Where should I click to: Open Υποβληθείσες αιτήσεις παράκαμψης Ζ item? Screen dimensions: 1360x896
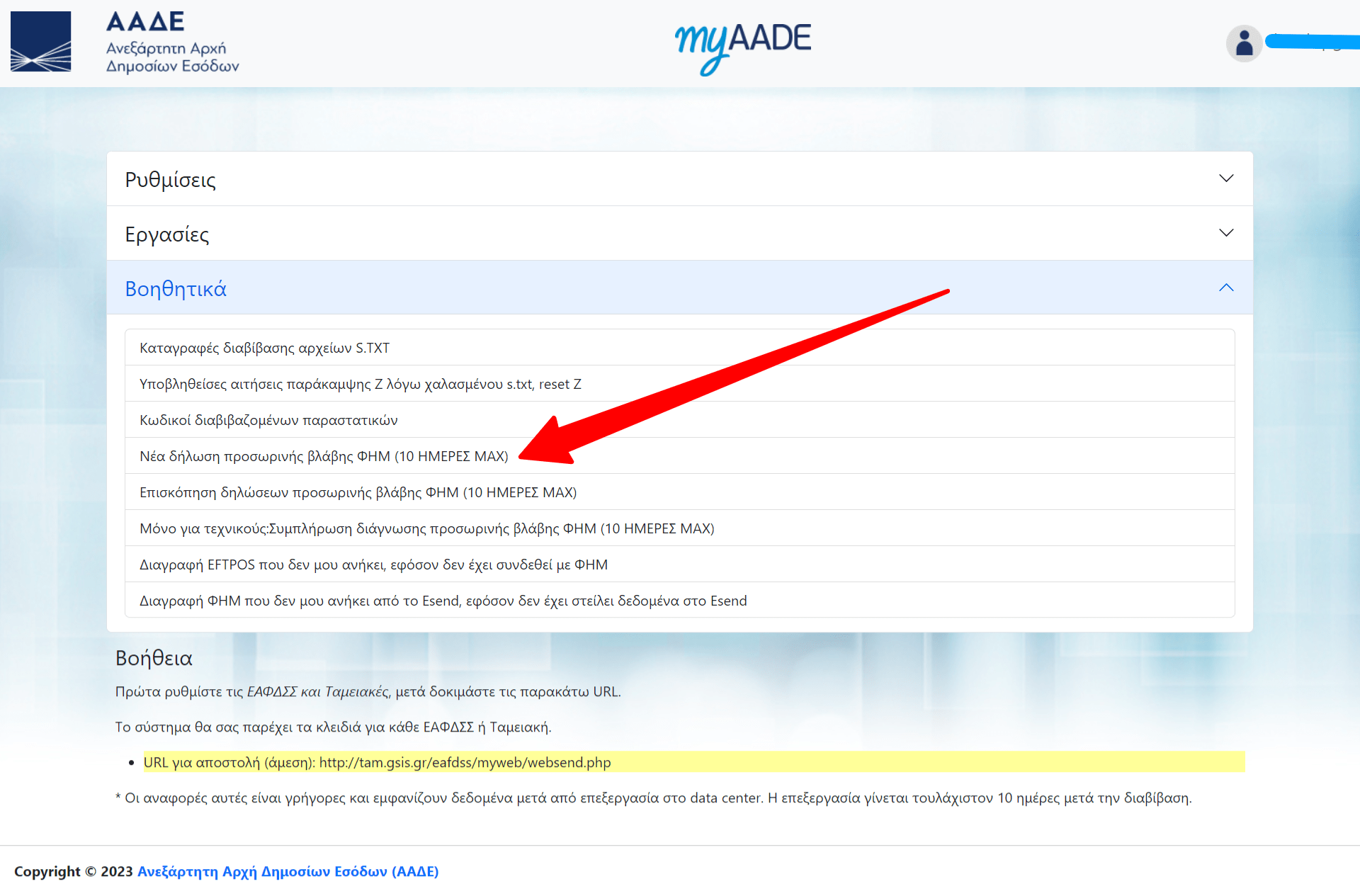680,384
